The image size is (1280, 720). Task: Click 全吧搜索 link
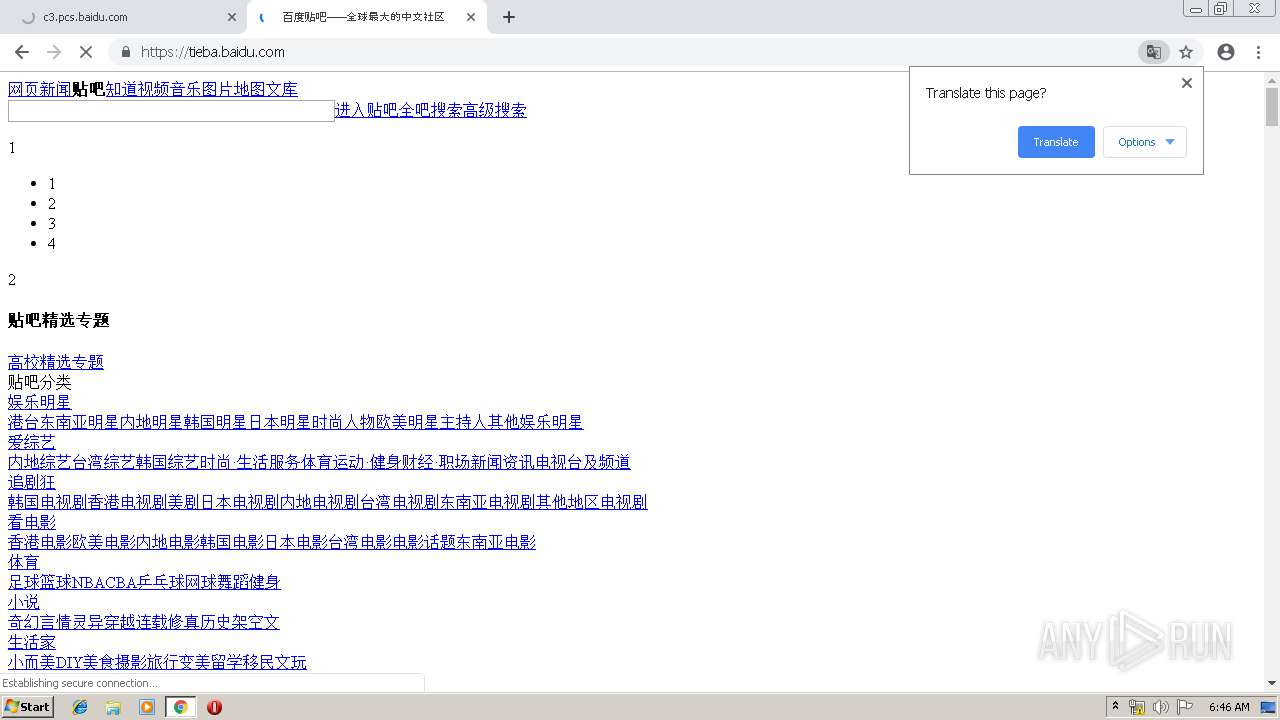pos(430,110)
